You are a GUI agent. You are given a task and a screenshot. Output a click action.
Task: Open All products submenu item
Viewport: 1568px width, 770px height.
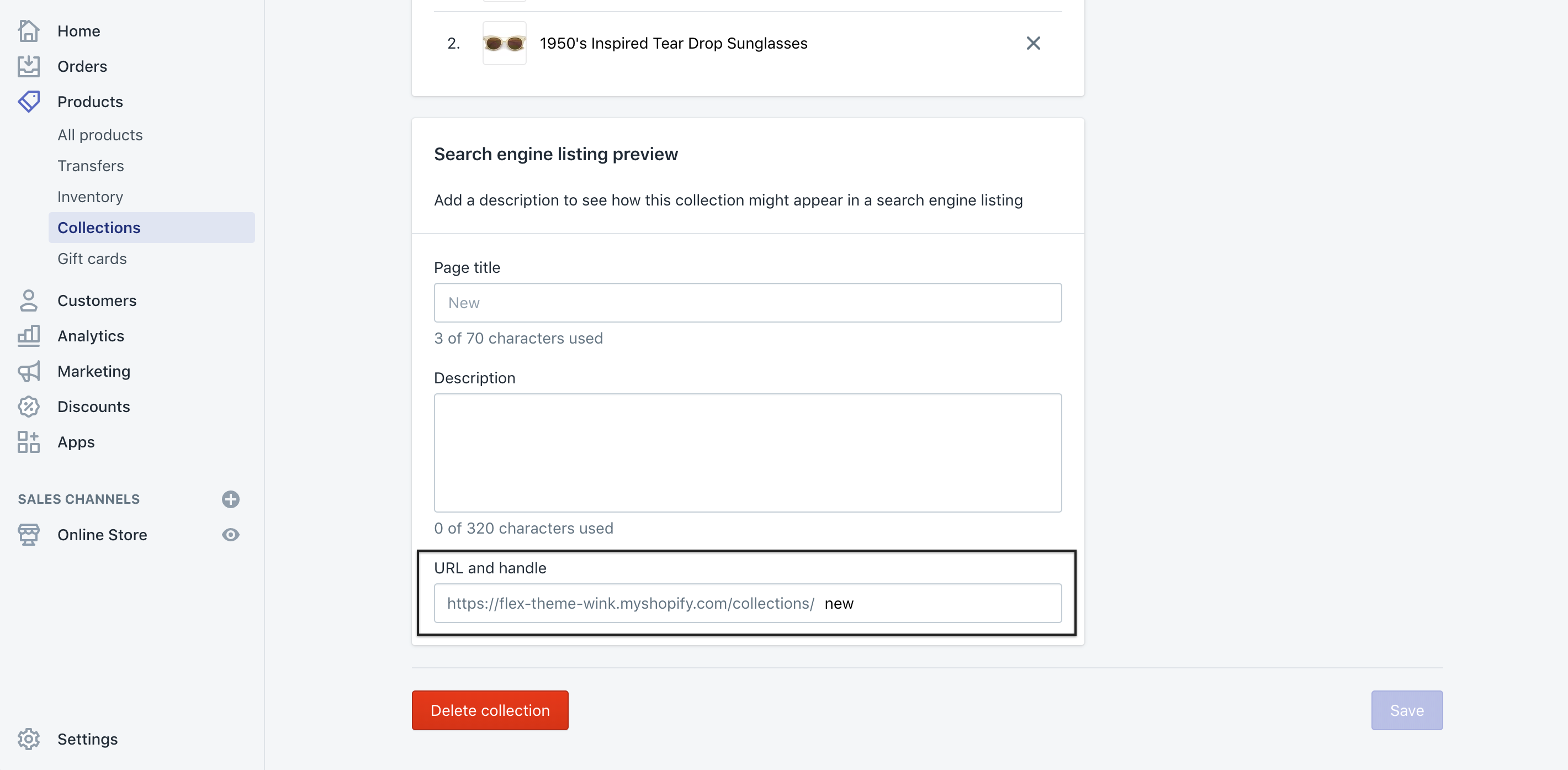(100, 135)
